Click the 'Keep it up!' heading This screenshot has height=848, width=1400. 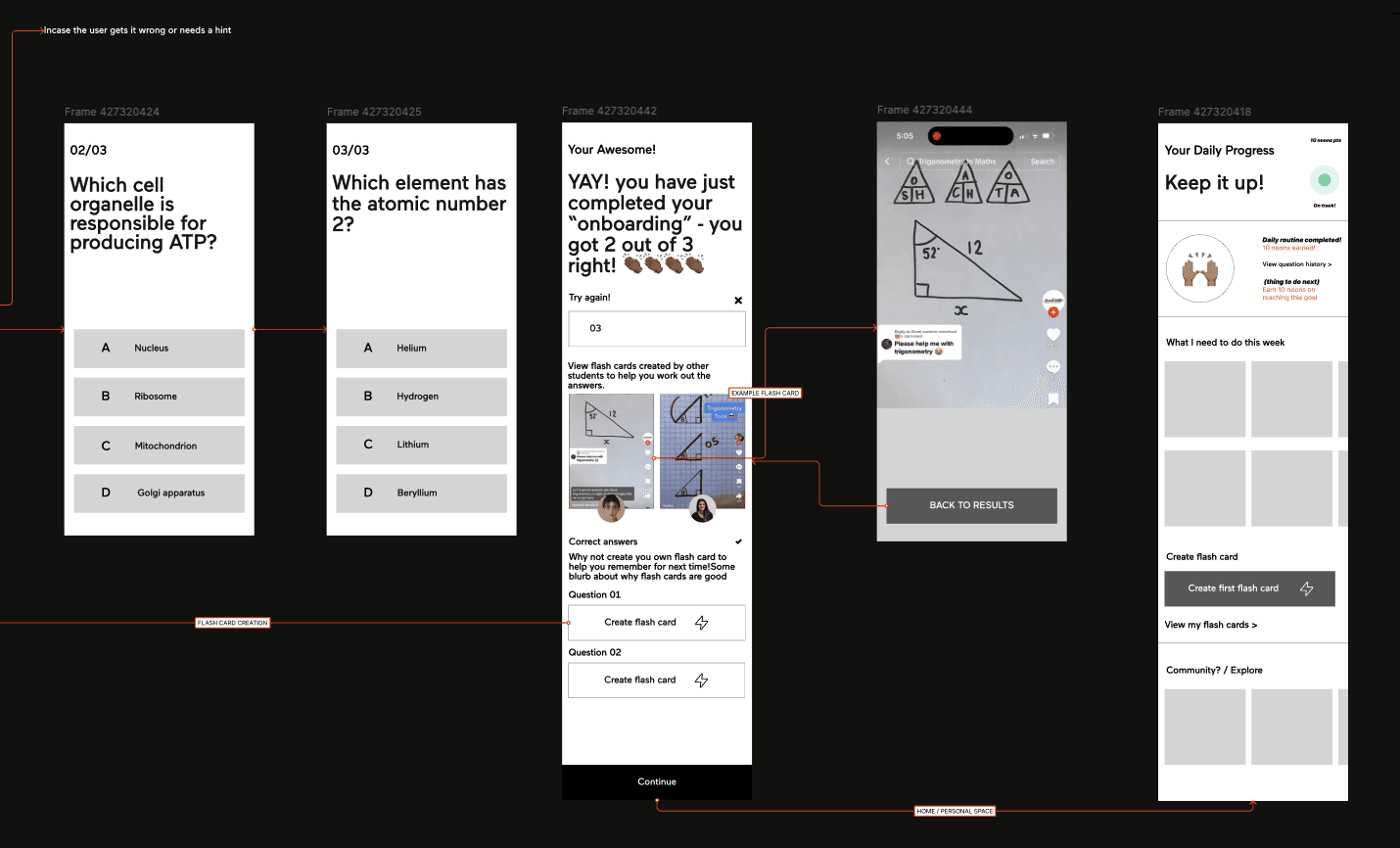coord(1214,183)
